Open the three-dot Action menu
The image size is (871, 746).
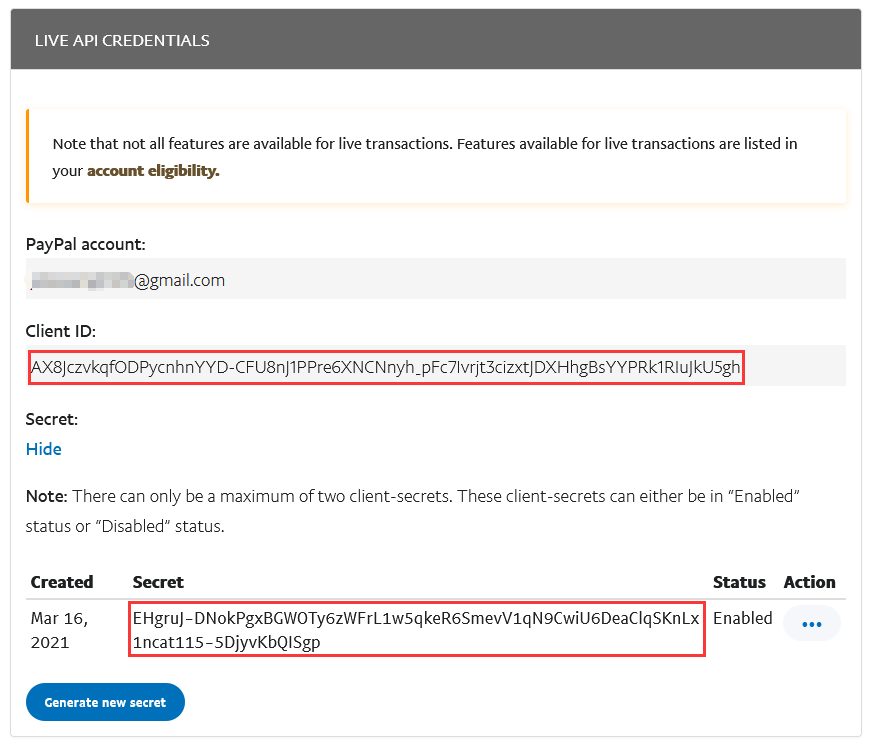811,624
